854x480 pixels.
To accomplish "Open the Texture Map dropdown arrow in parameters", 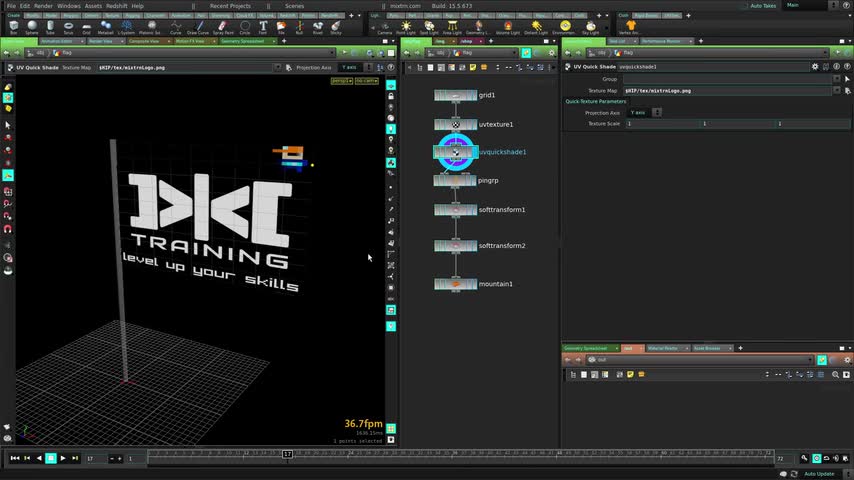I will pyautogui.click(x=837, y=90).
